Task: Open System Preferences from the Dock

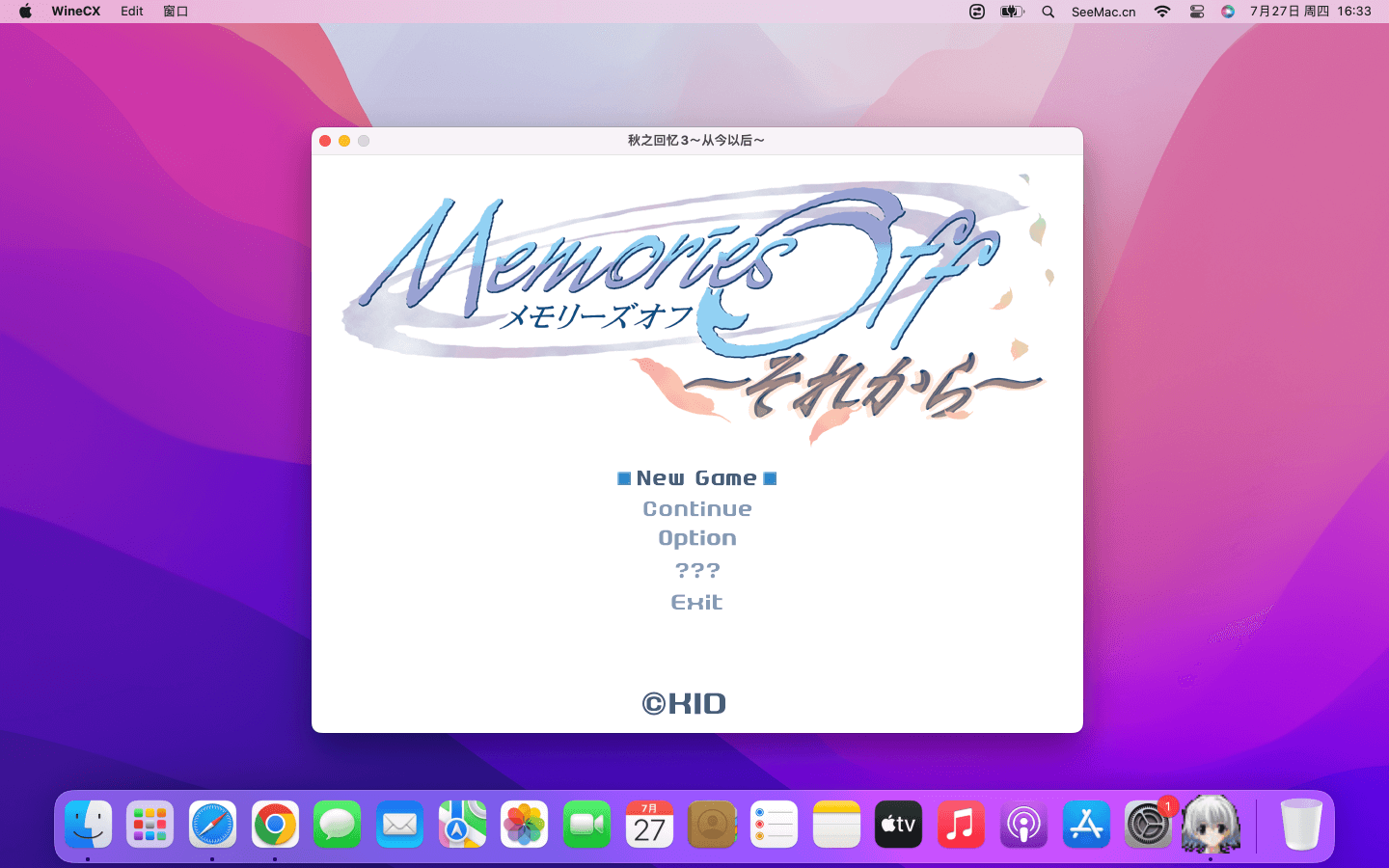Action: click(1148, 825)
